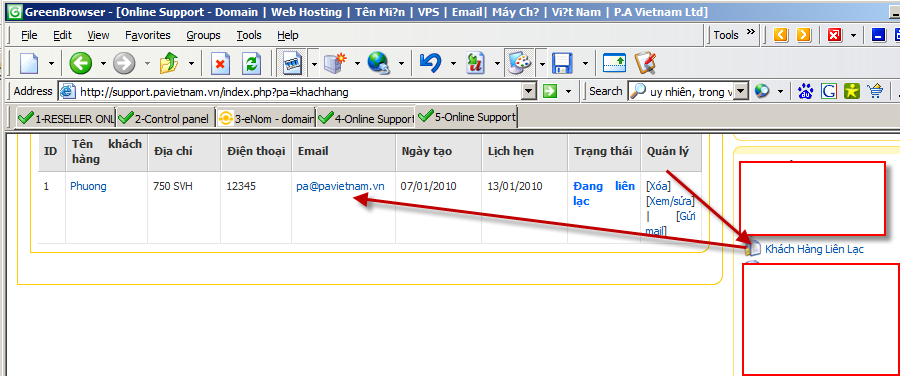The width and height of the screenshot is (900, 376).
Task: Open the dropdown arrow beside the Back button
Action: click(103, 63)
